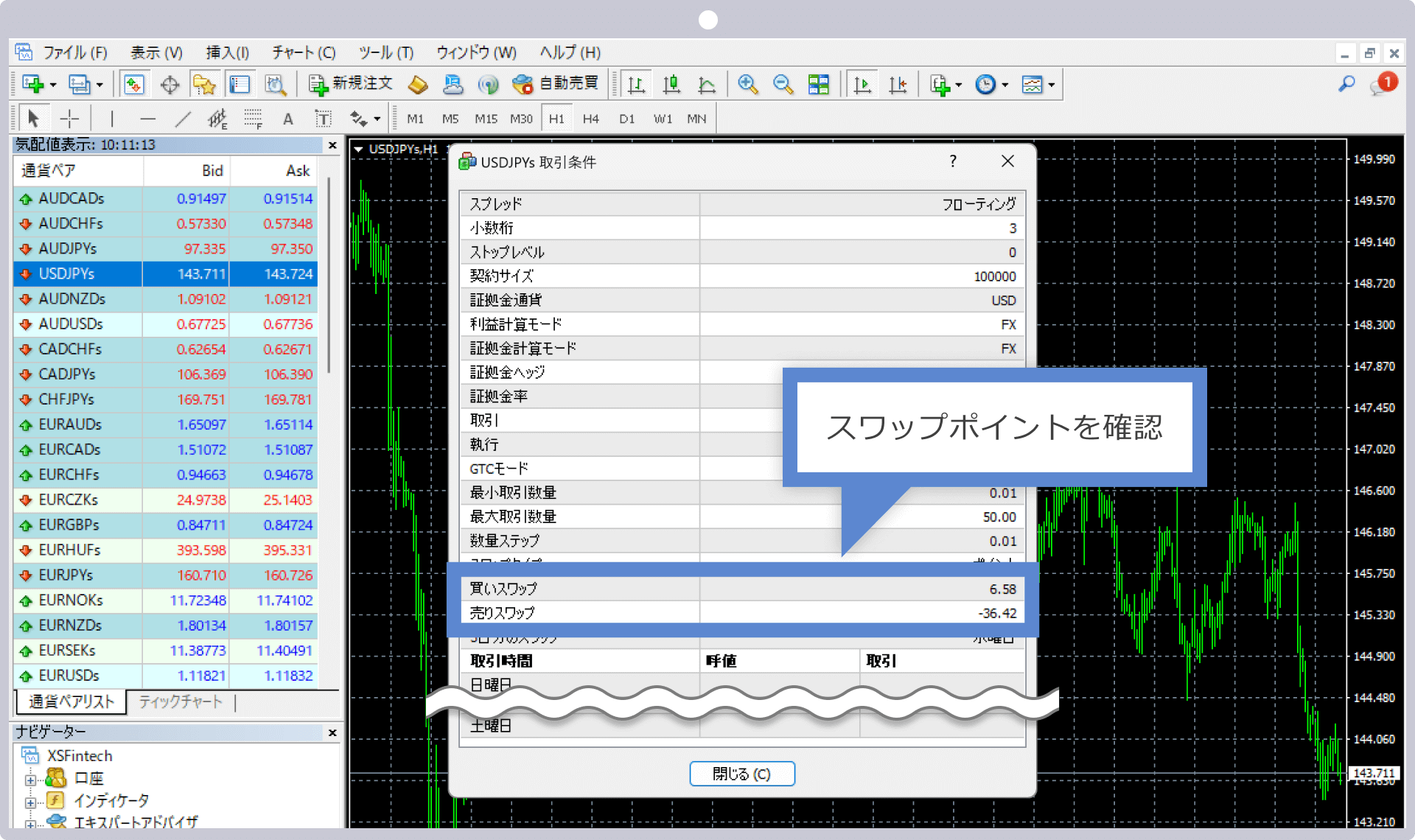
Task: Open ヘルプ (H) menu
Action: (570, 53)
